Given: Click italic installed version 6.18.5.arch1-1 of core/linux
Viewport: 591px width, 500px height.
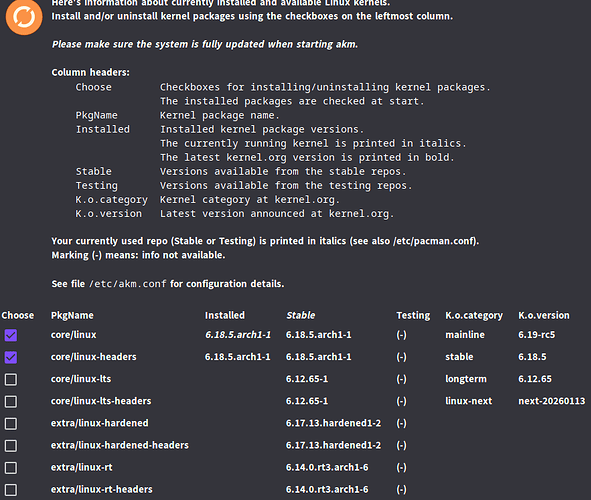Looking at the screenshot, I should [238, 335].
